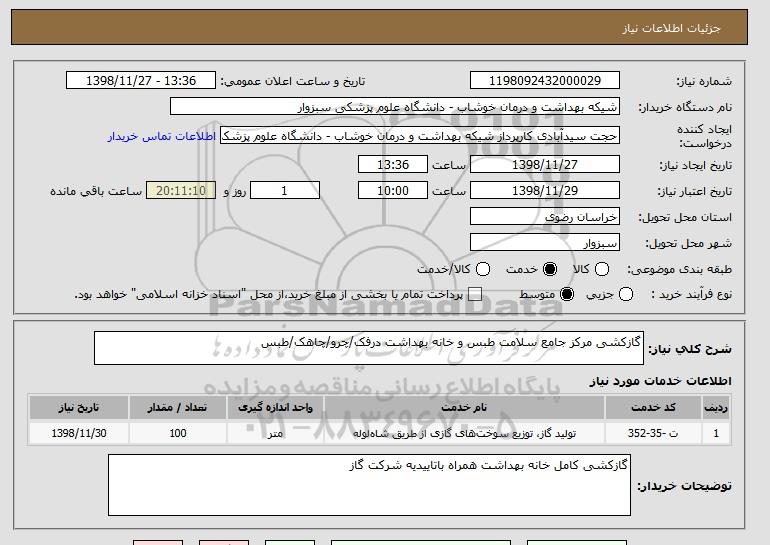Click the quantity cell 100
770x545 pixels.
(177, 433)
